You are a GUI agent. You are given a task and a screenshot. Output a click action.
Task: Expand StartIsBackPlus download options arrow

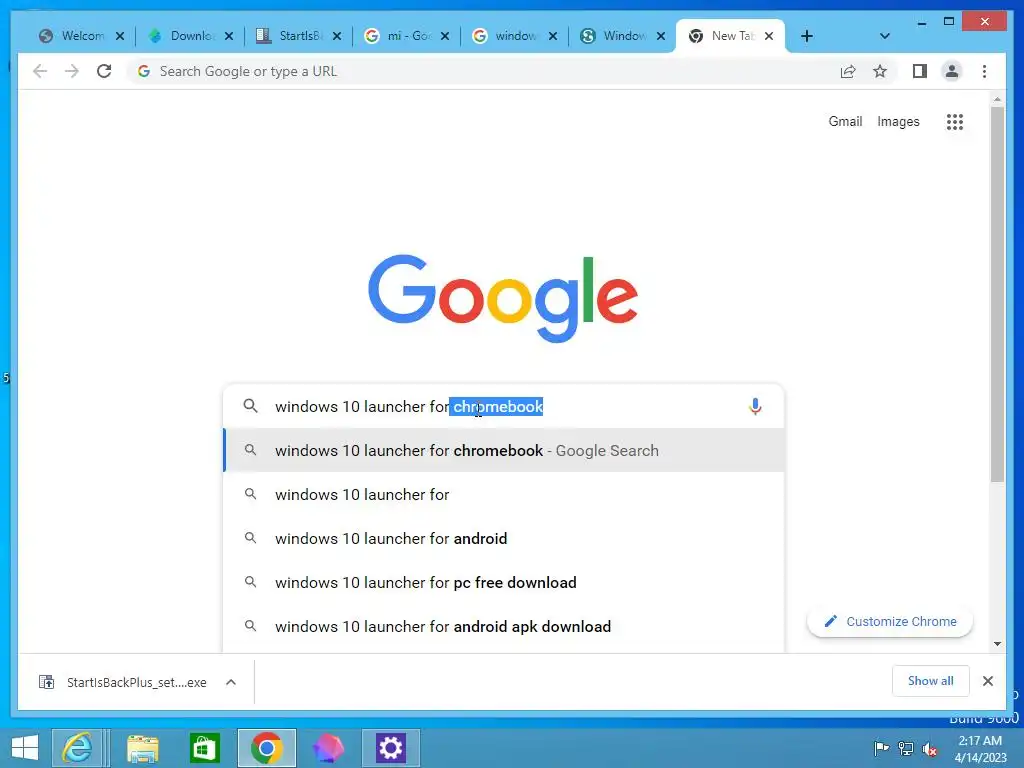click(x=231, y=682)
